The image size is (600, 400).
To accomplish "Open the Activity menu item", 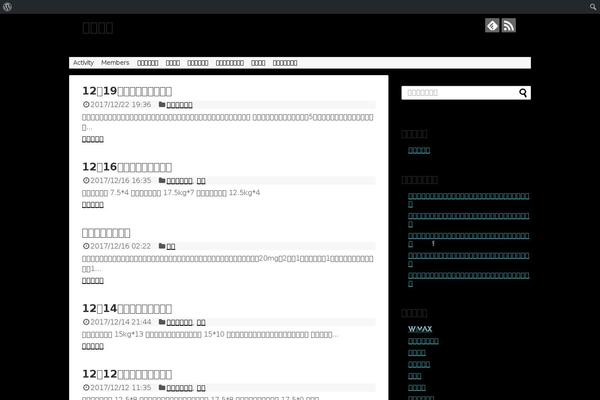I will tap(83, 63).
